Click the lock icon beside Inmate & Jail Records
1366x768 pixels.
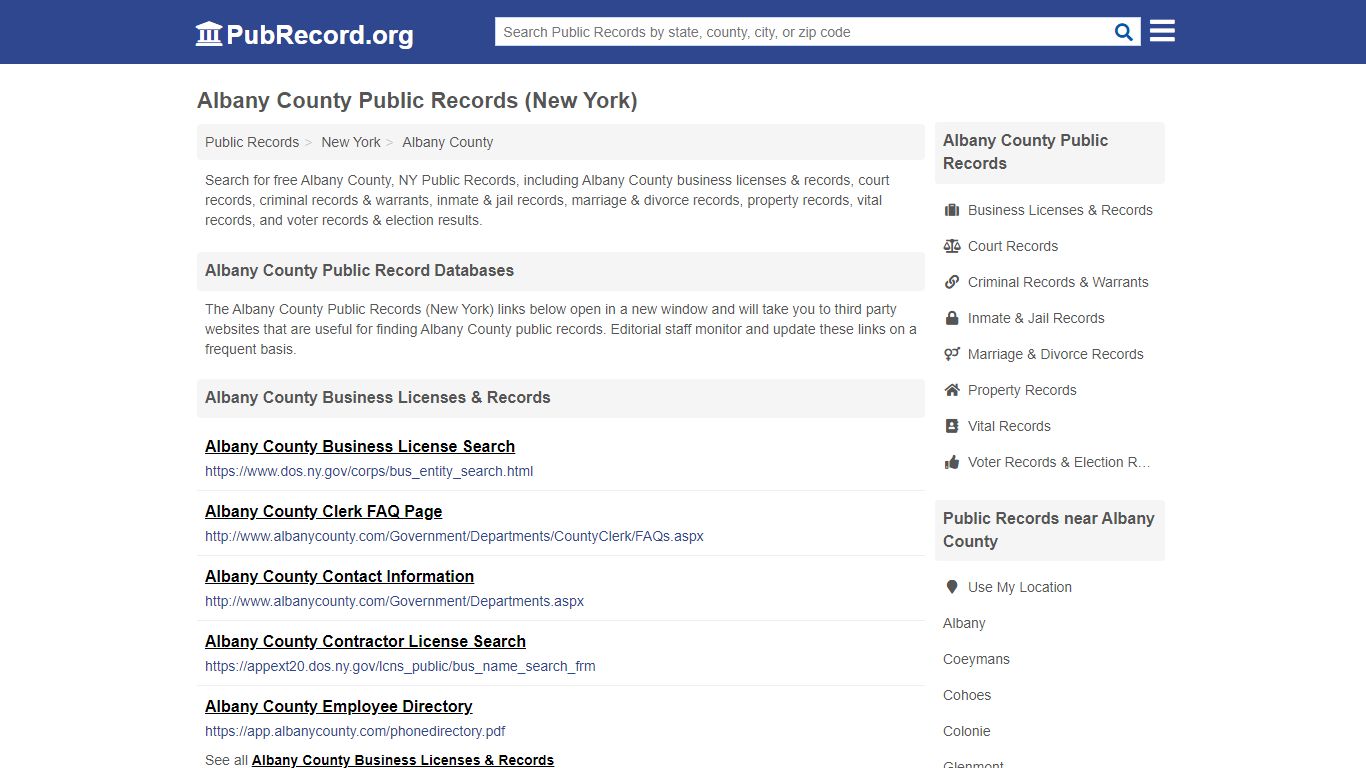952,318
